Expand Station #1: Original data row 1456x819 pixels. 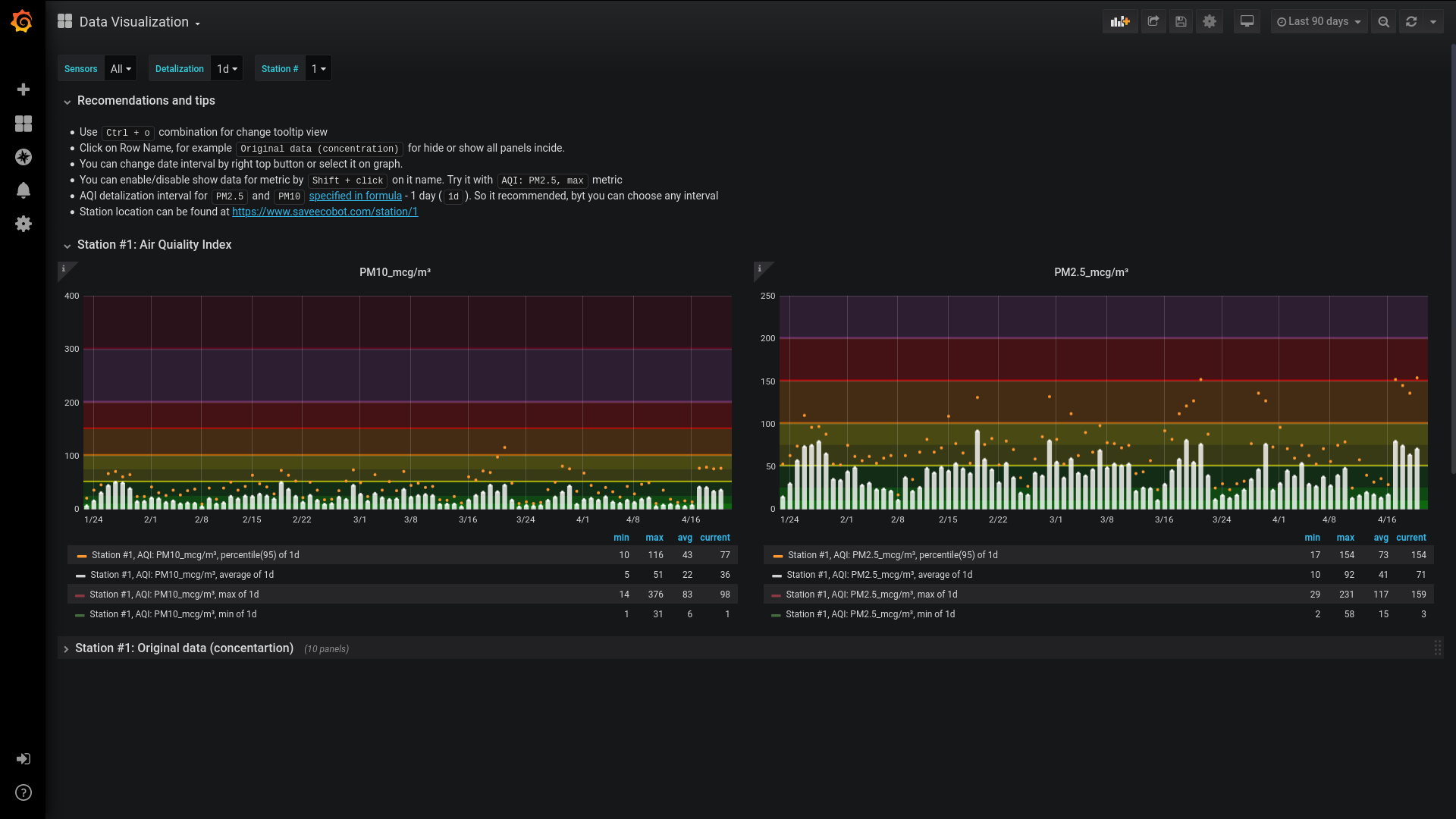click(x=184, y=648)
